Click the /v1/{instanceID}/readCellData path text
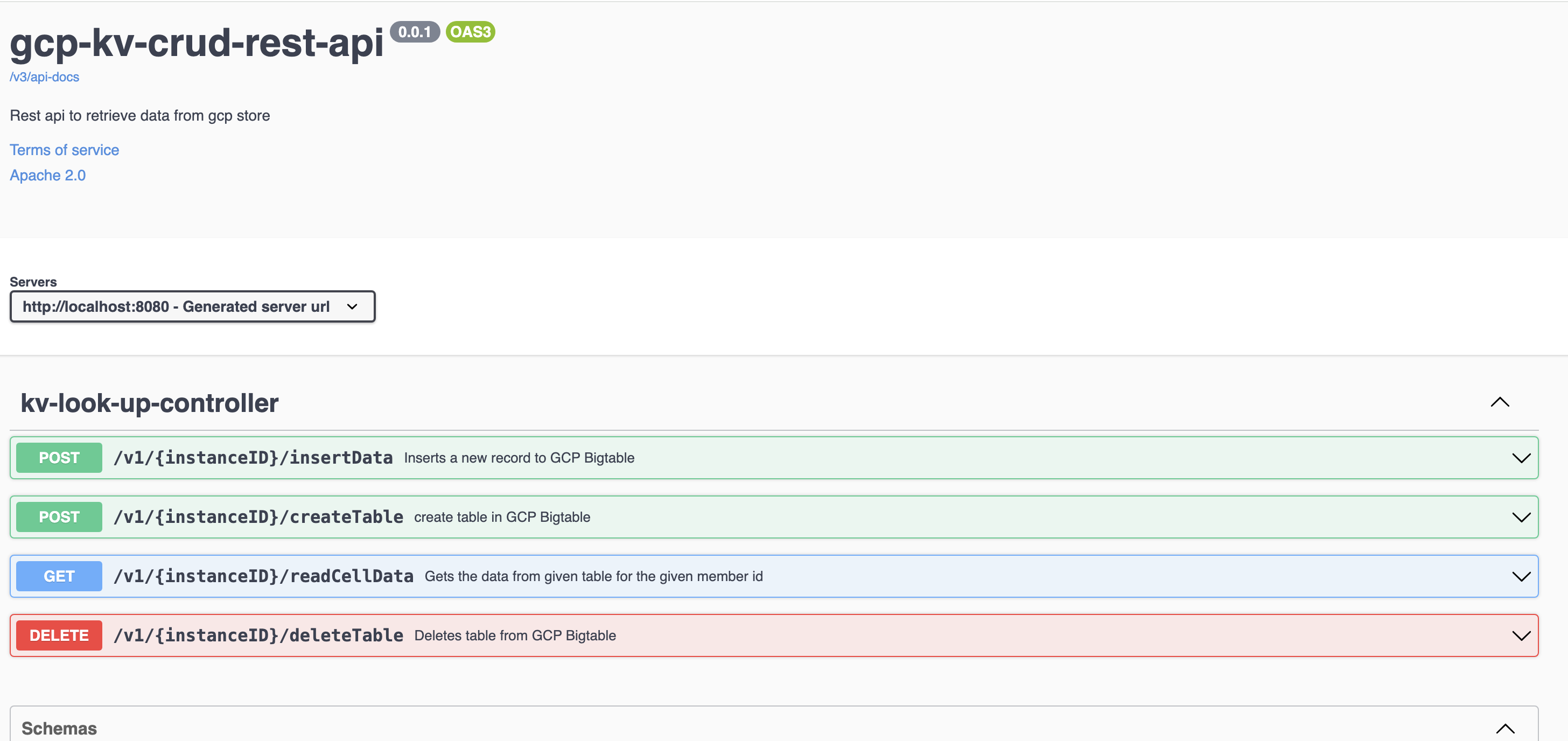 point(263,576)
